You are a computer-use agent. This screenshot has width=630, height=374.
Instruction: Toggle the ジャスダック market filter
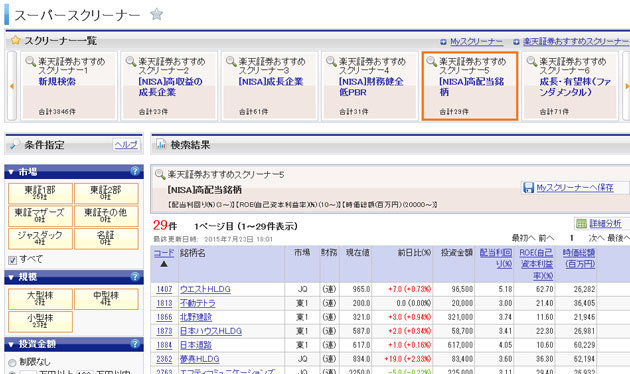click(40, 238)
